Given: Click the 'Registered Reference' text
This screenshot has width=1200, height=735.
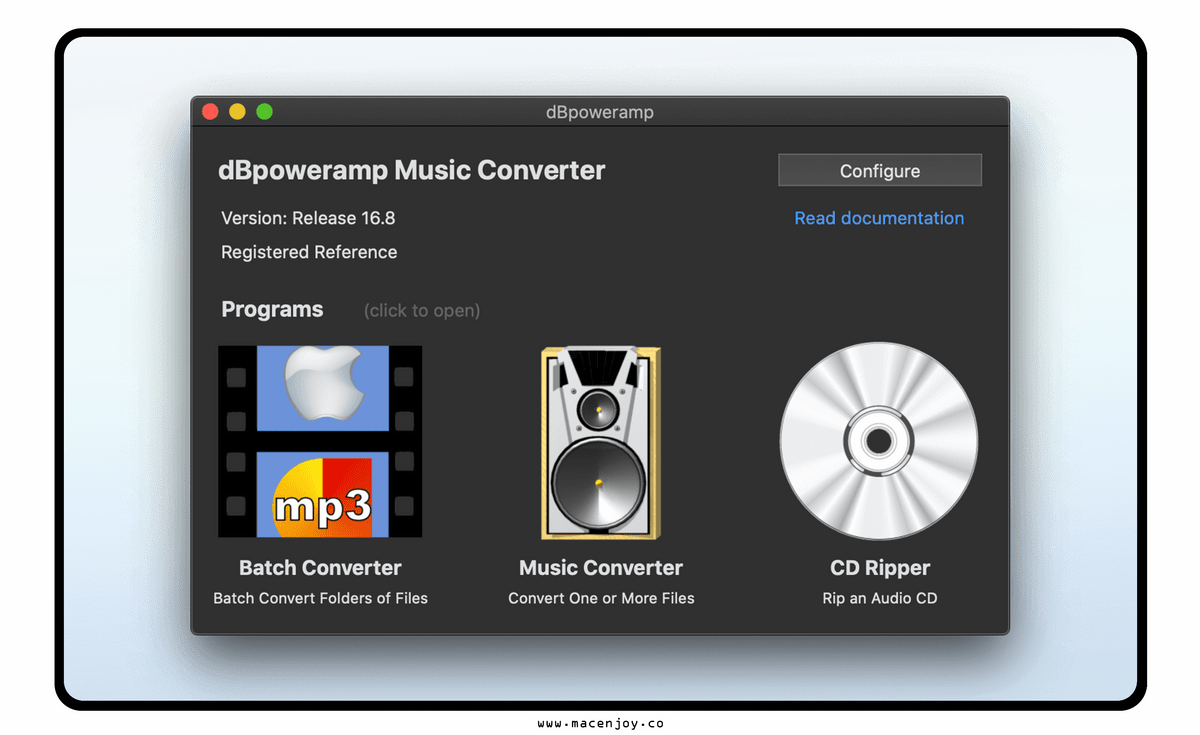Looking at the screenshot, I should 309,252.
